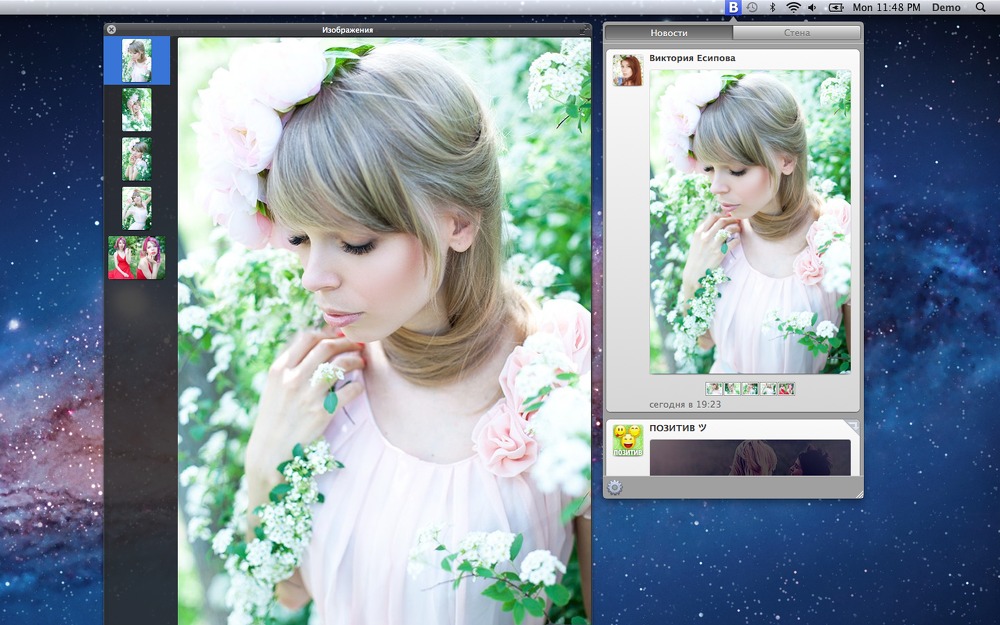Open the large photo in Виктория Есипова's post
The width and height of the screenshot is (1000, 625).
[x=750, y=222]
